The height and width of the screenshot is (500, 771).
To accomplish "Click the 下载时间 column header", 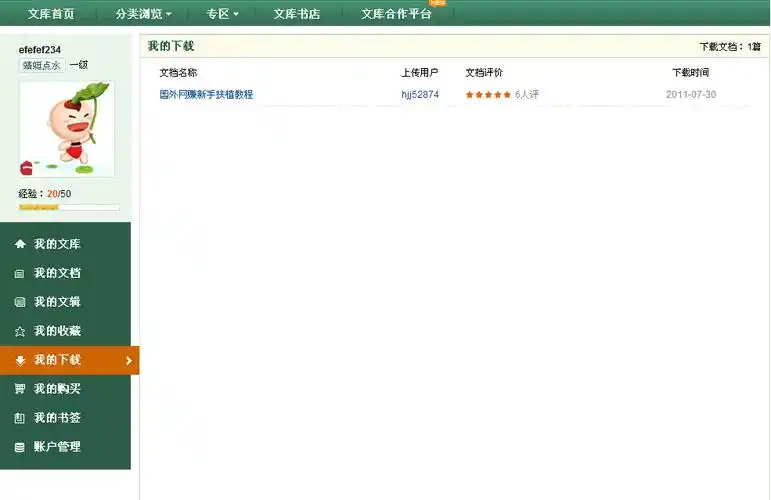I will pyautogui.click(x=690, y=73).
